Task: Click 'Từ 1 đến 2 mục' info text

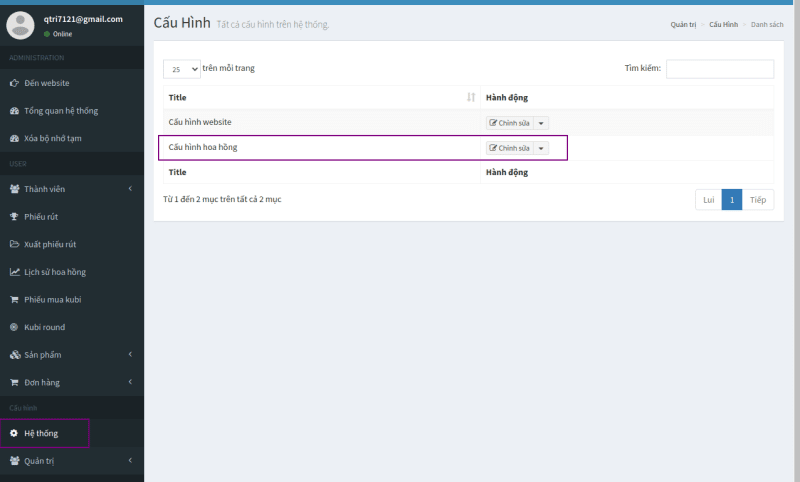Action: [x=222, y=199]
